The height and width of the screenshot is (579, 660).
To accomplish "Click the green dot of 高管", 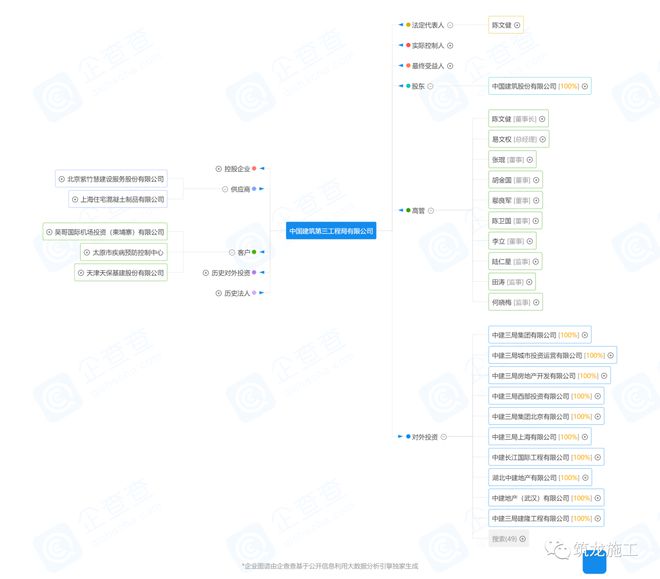I will click(408, 210).
